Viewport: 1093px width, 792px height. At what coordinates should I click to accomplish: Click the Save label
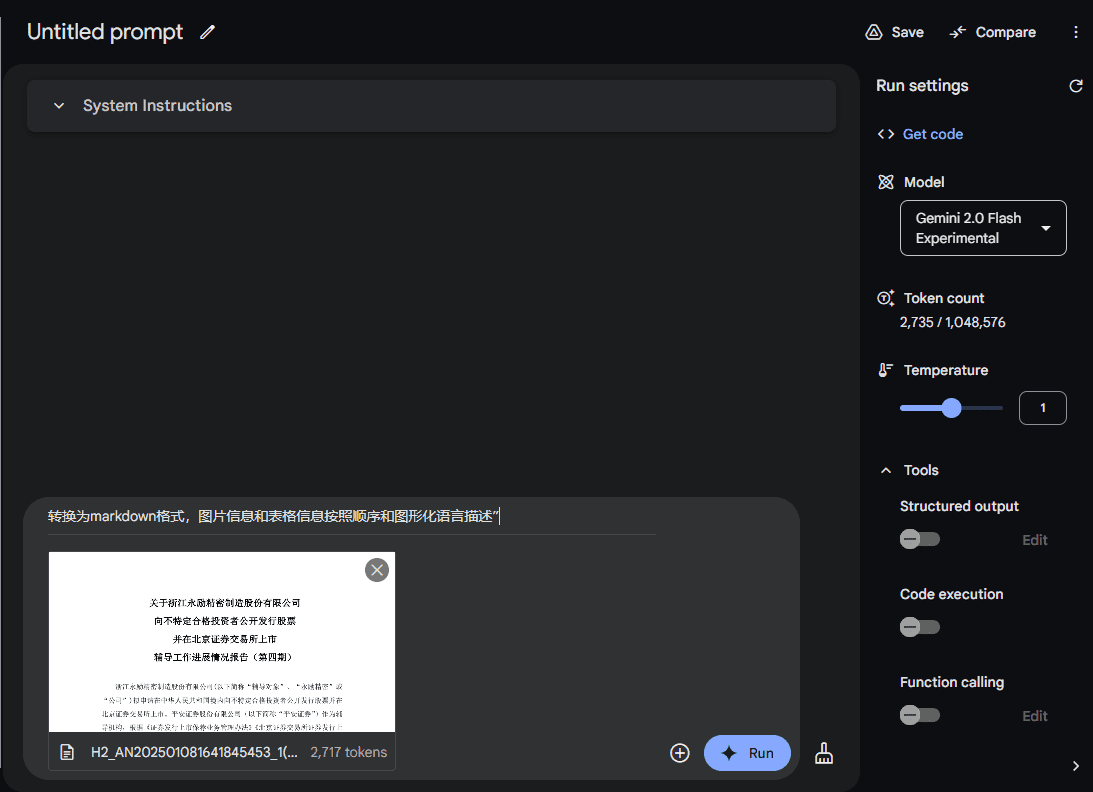908,32
